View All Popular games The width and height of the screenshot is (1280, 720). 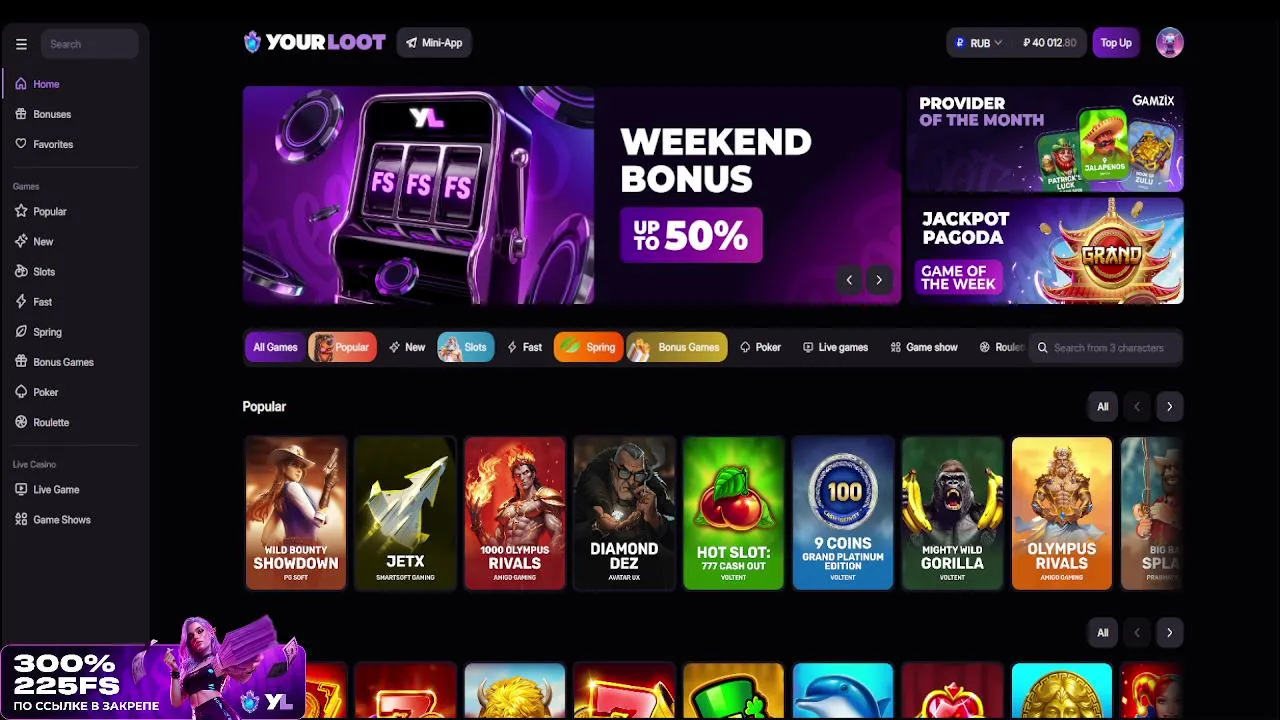tap(1102, 407)
